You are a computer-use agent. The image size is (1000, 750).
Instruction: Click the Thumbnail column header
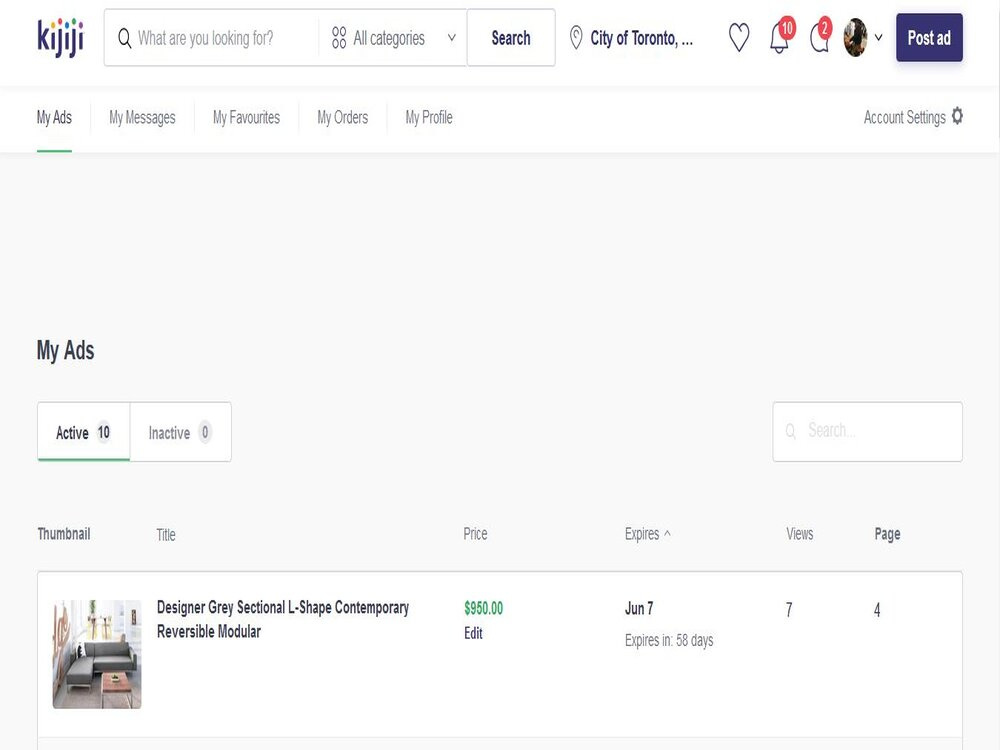(64, 534)
